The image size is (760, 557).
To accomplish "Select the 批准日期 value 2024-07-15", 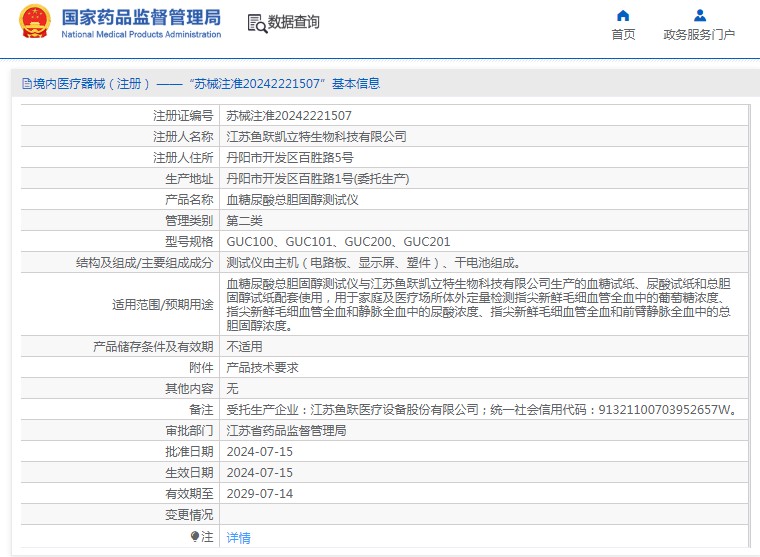I will [x=260, y=451].
